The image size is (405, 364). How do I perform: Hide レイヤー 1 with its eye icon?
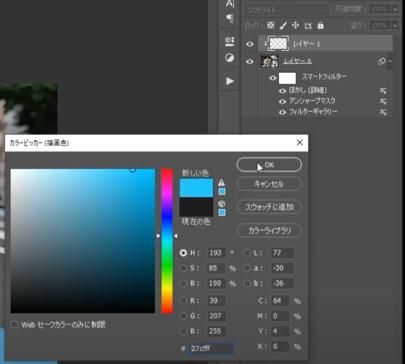[x=250, y=44]
